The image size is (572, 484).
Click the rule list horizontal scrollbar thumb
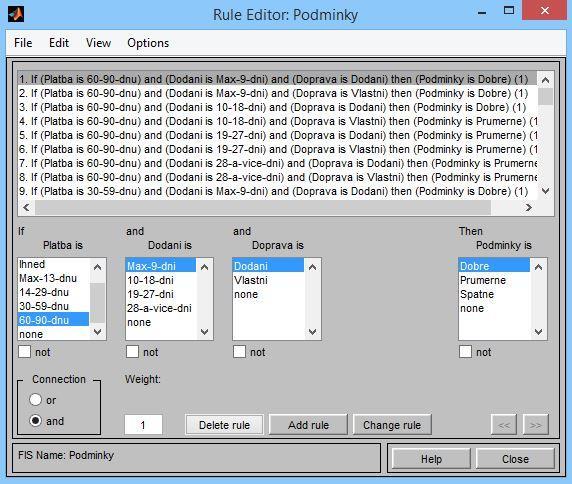tap(262, 207)
